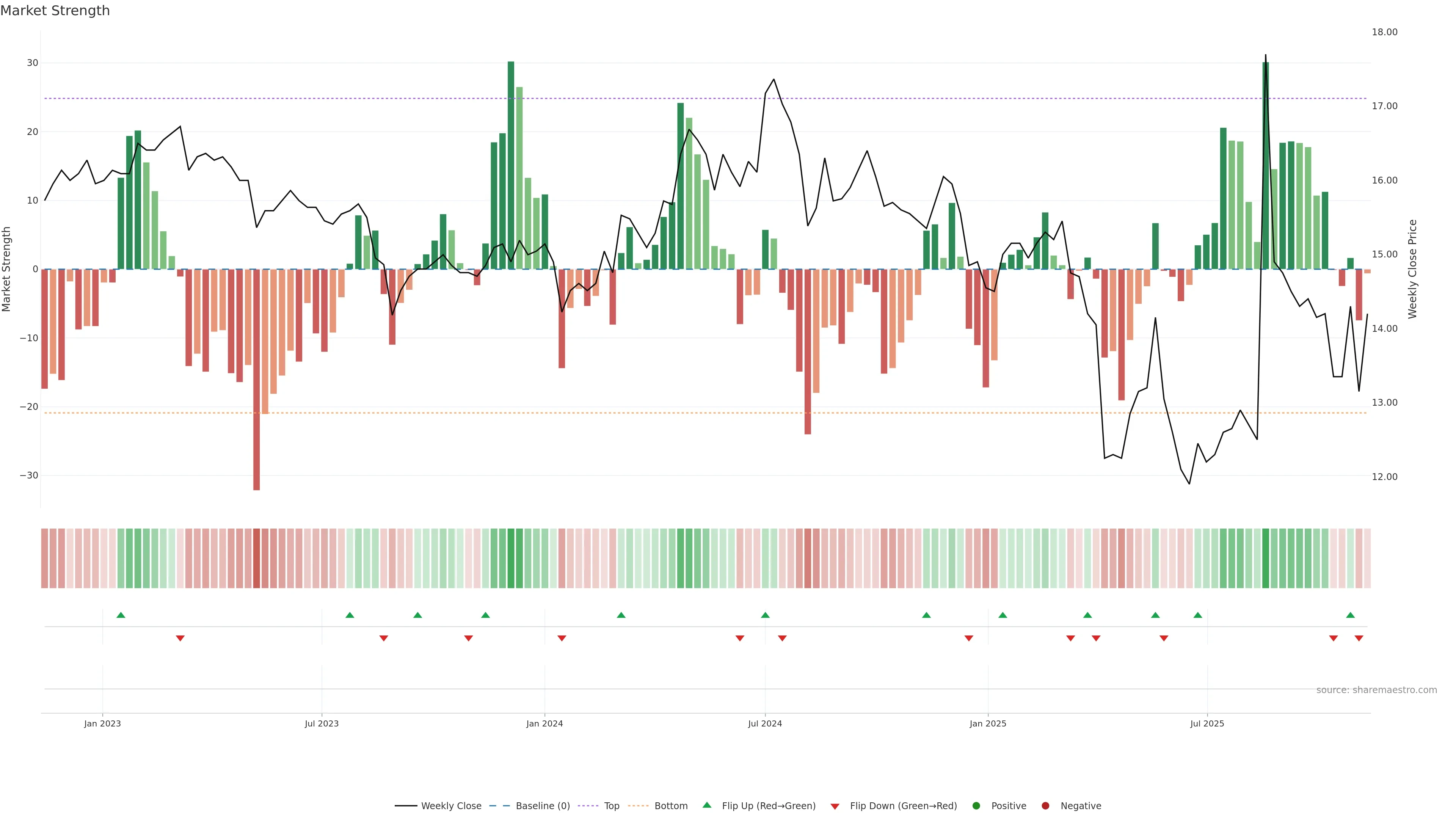This screenshot has height=819, width=1456.
Task: Click the first green Flip Up triangle marker
Action: 121,615
